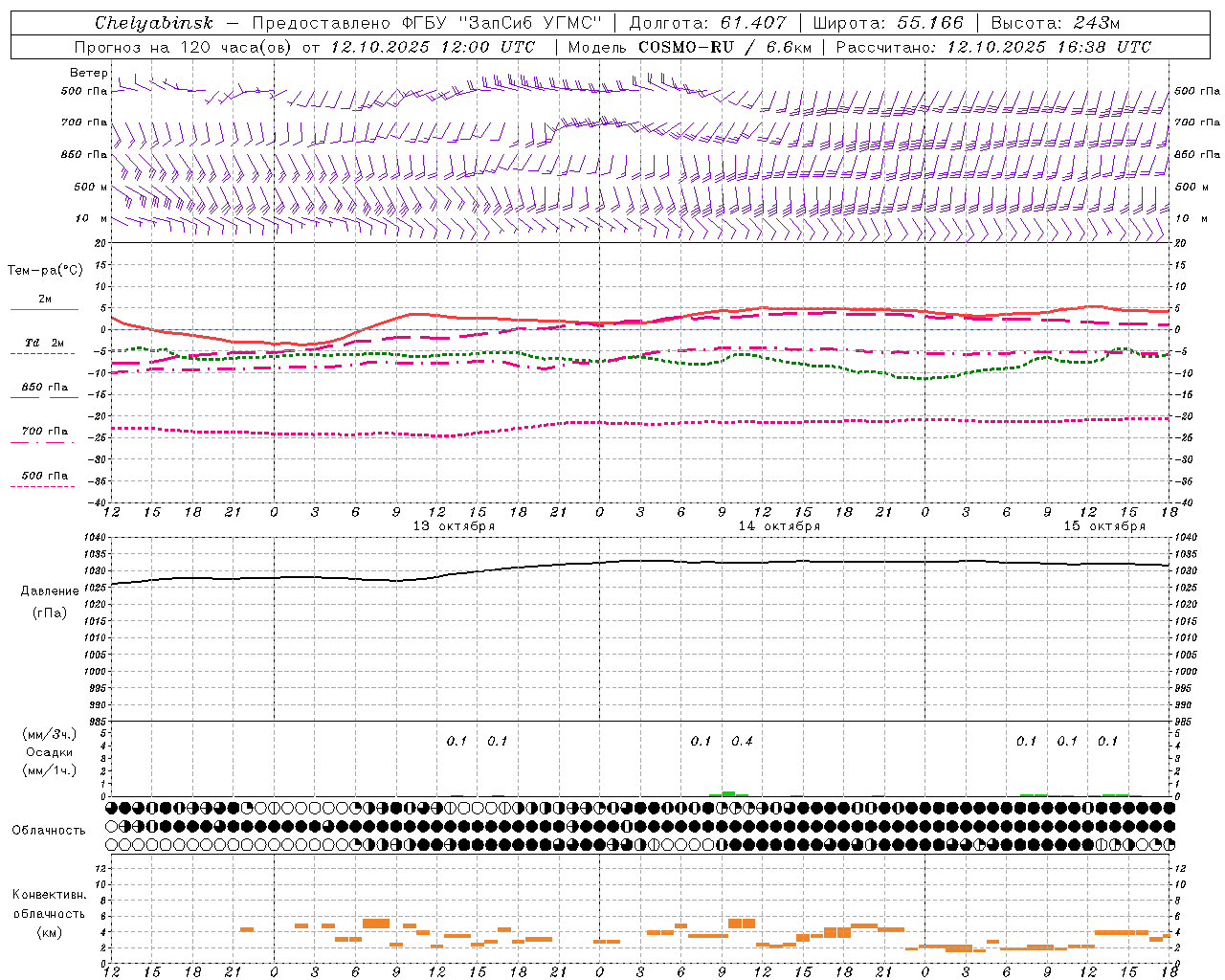The height and width of the screenshot is (980, 1225).
Task: Click the 'Облачность' cloud cover label
Action: pyautogui.click(x=49, y=831)
